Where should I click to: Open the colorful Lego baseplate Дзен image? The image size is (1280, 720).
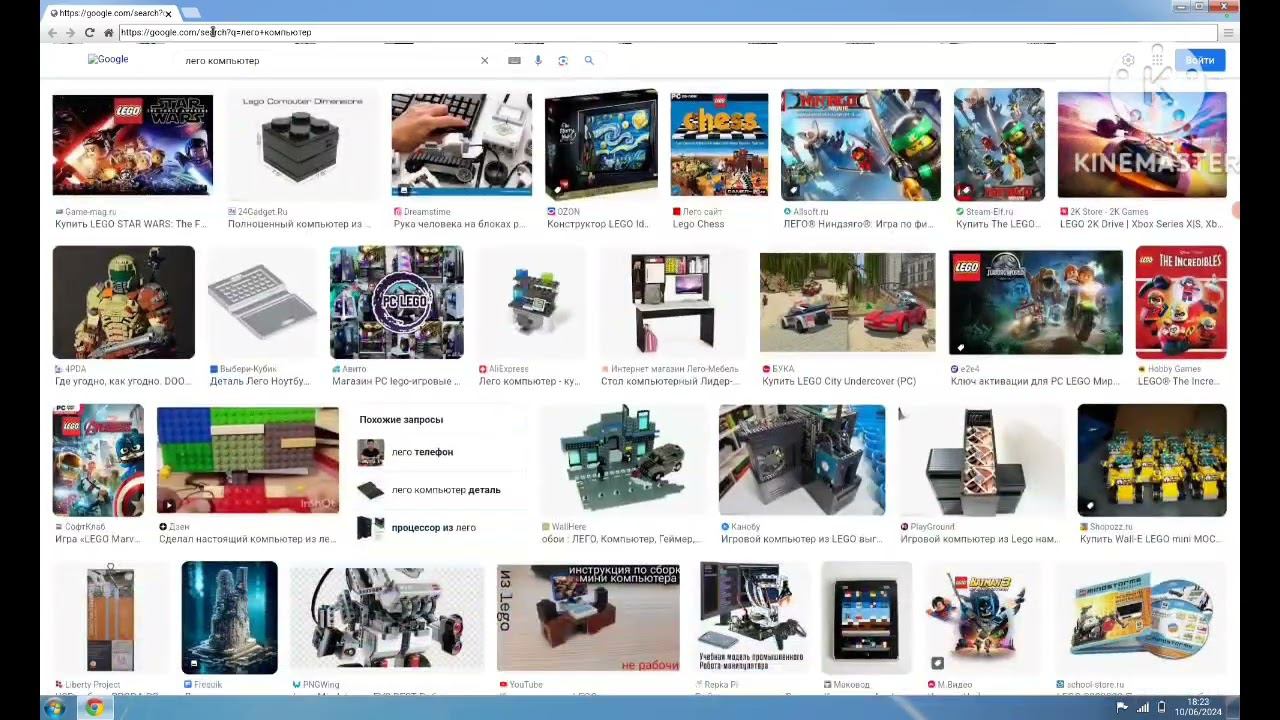click(248, 460)
